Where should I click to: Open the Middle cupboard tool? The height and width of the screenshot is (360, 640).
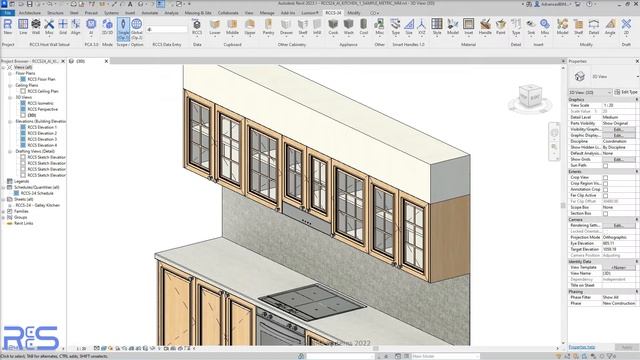[232, 27]
